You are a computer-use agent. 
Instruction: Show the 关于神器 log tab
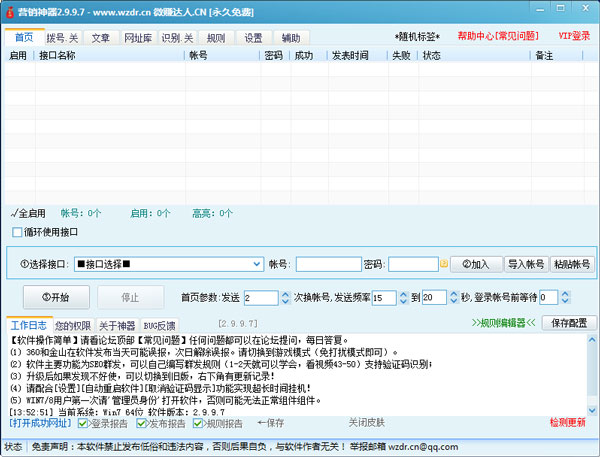[116, 325]
